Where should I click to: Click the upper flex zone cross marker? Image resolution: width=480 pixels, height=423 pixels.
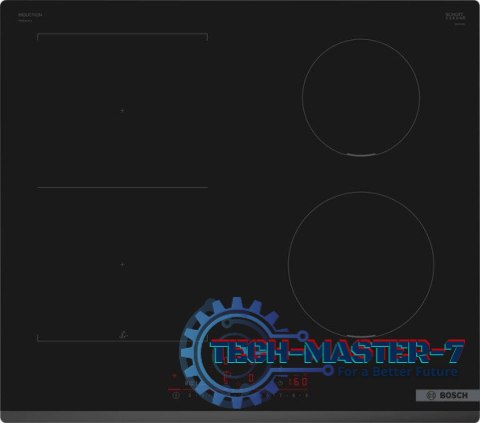click(122, 110)
